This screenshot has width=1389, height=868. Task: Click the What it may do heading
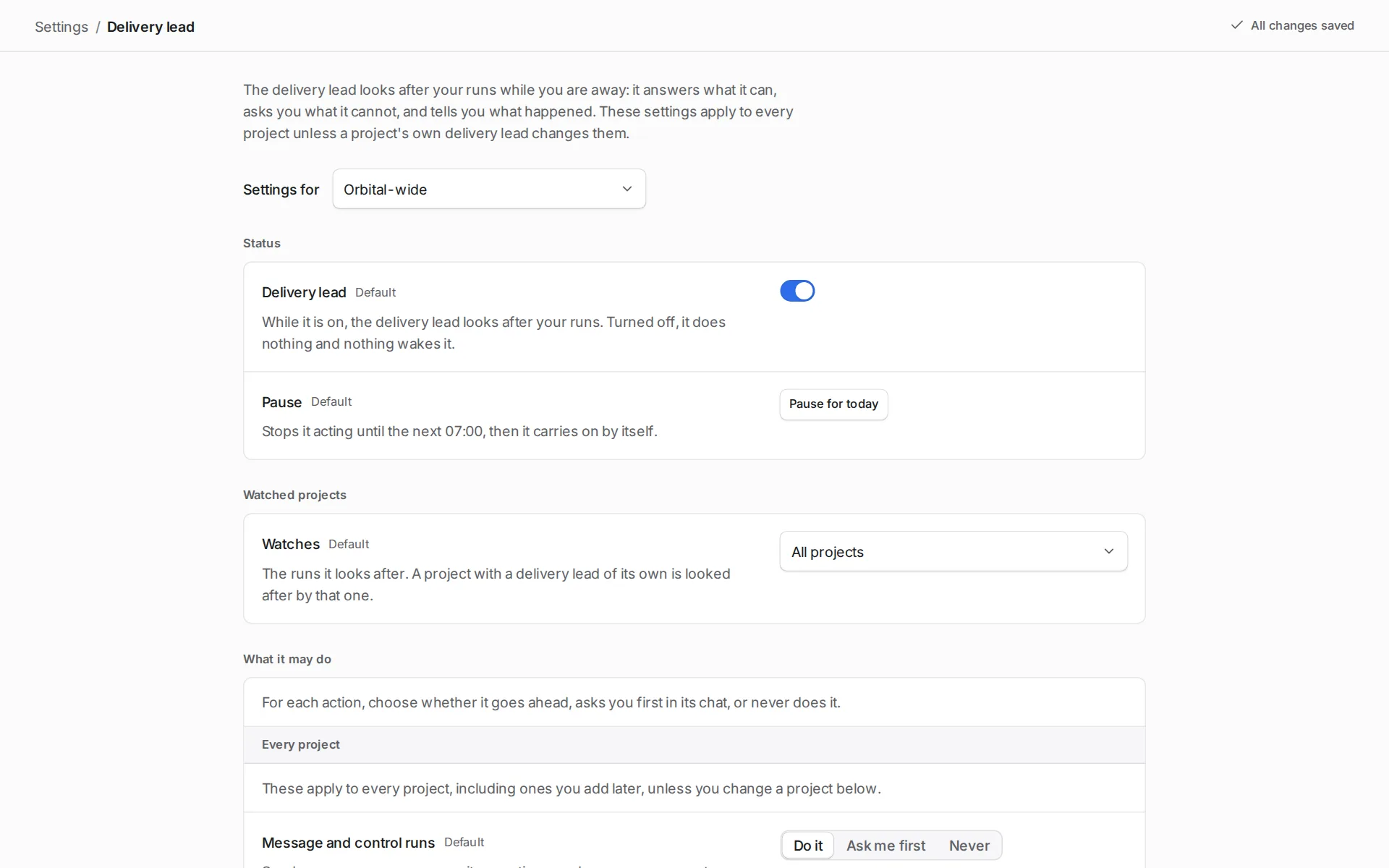coord(287,659)
